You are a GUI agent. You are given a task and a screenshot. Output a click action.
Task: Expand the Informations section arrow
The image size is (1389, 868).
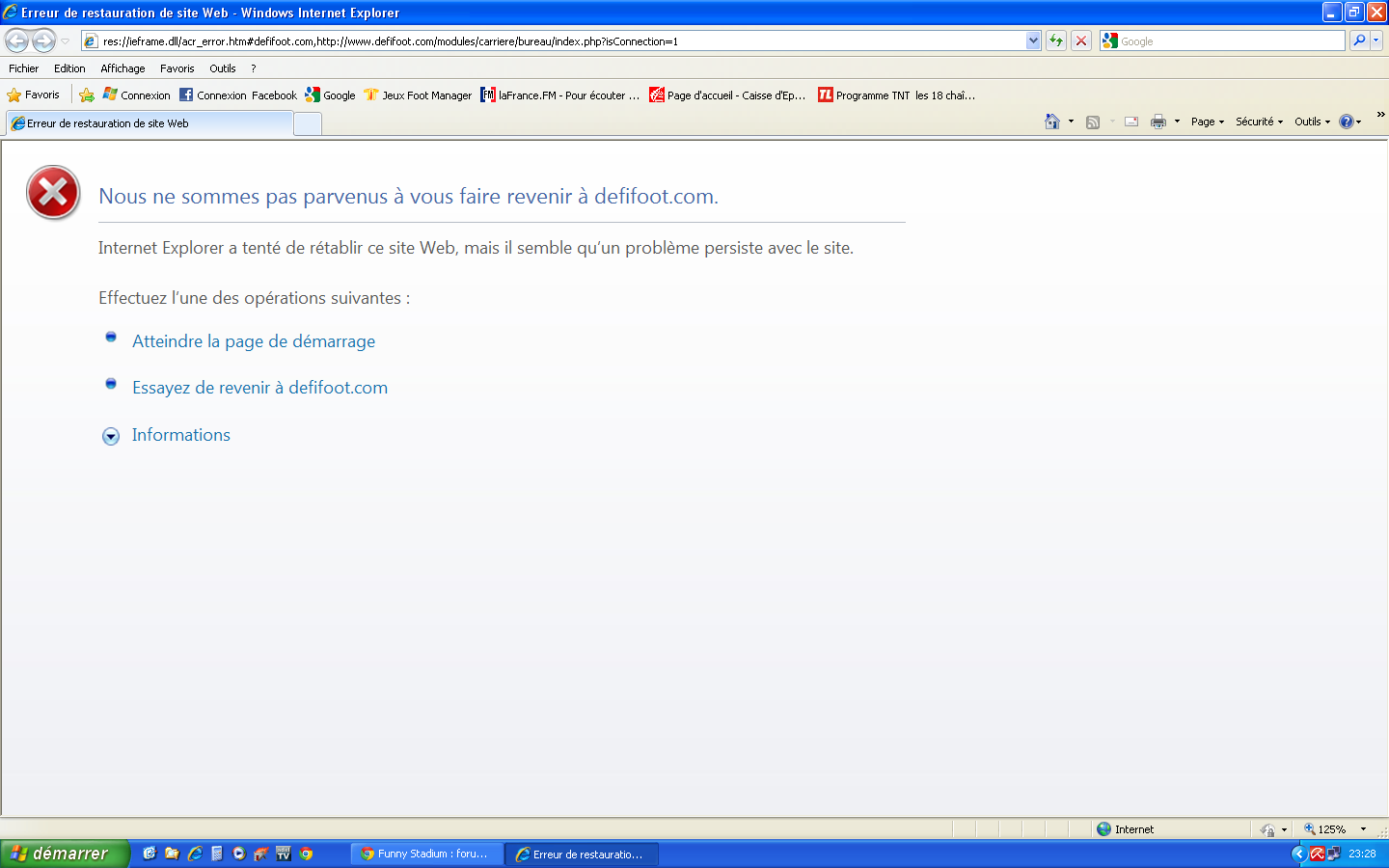click(111, 436)
